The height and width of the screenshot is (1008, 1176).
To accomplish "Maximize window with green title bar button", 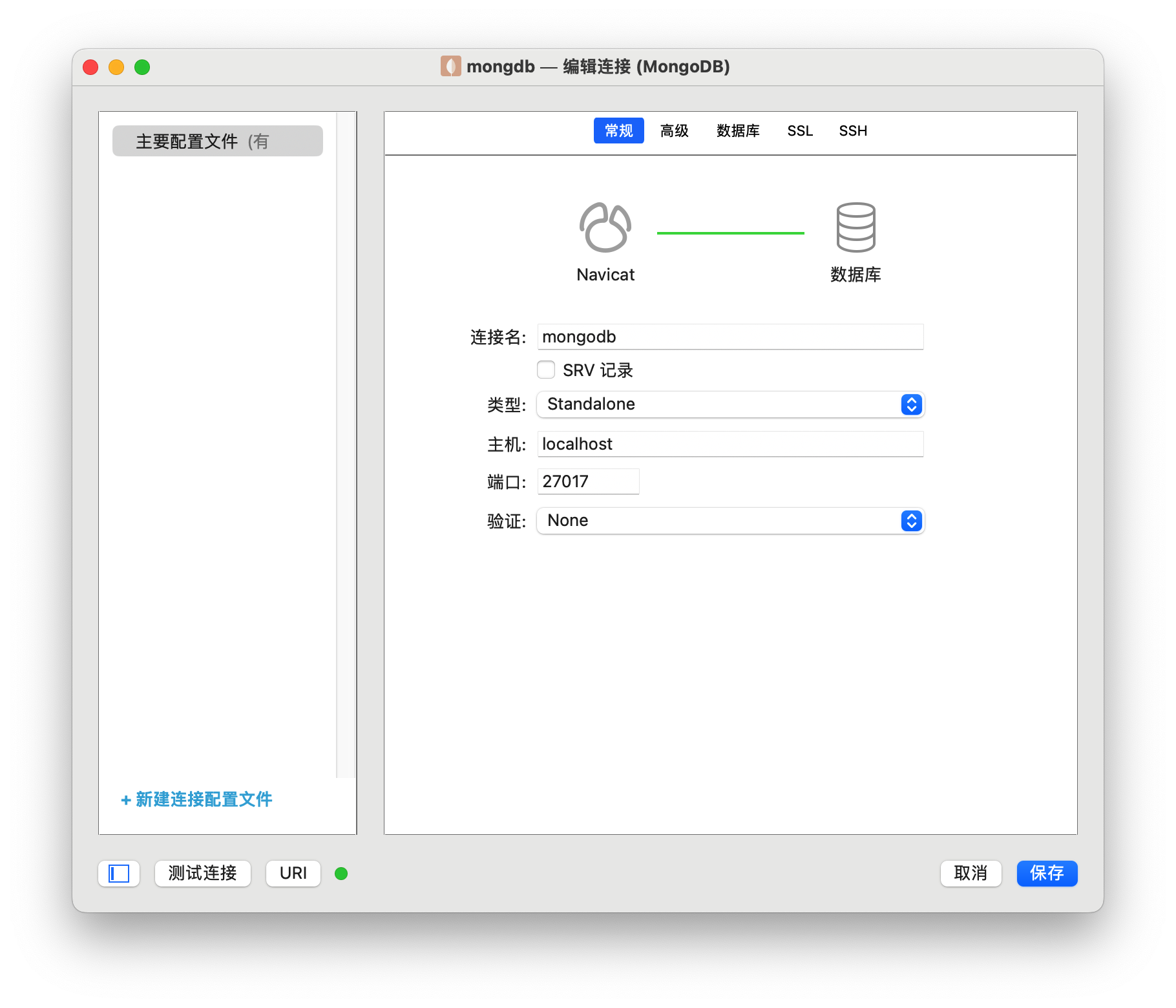I will (142, 67).
